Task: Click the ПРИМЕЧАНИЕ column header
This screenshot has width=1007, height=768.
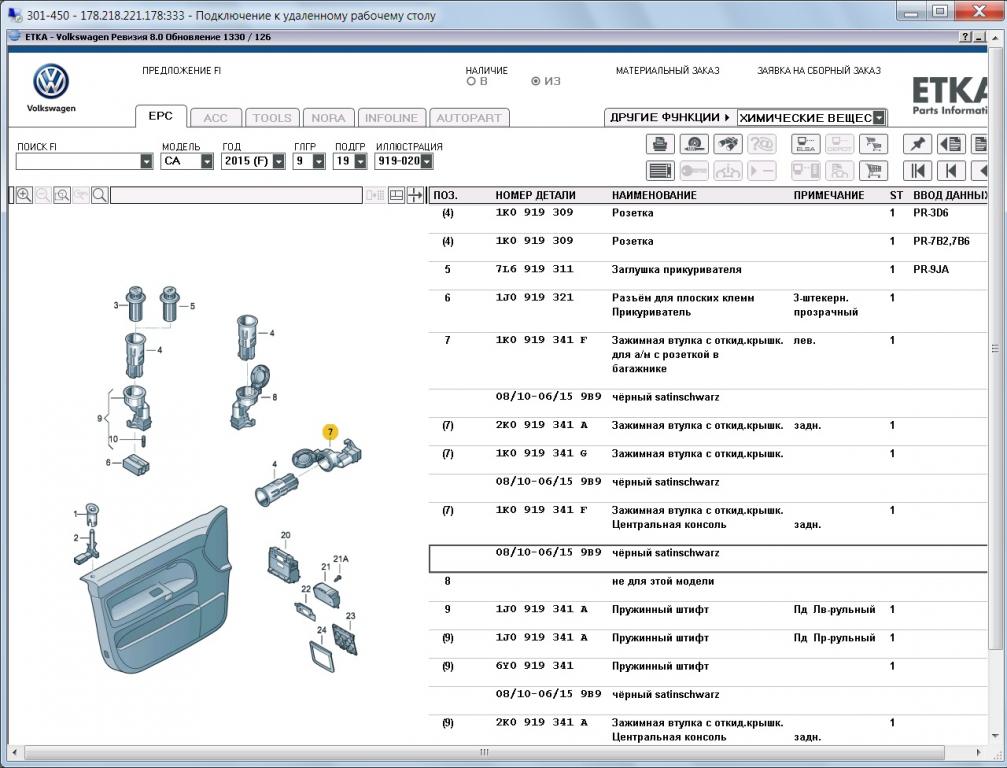Action: click(828, 195)
